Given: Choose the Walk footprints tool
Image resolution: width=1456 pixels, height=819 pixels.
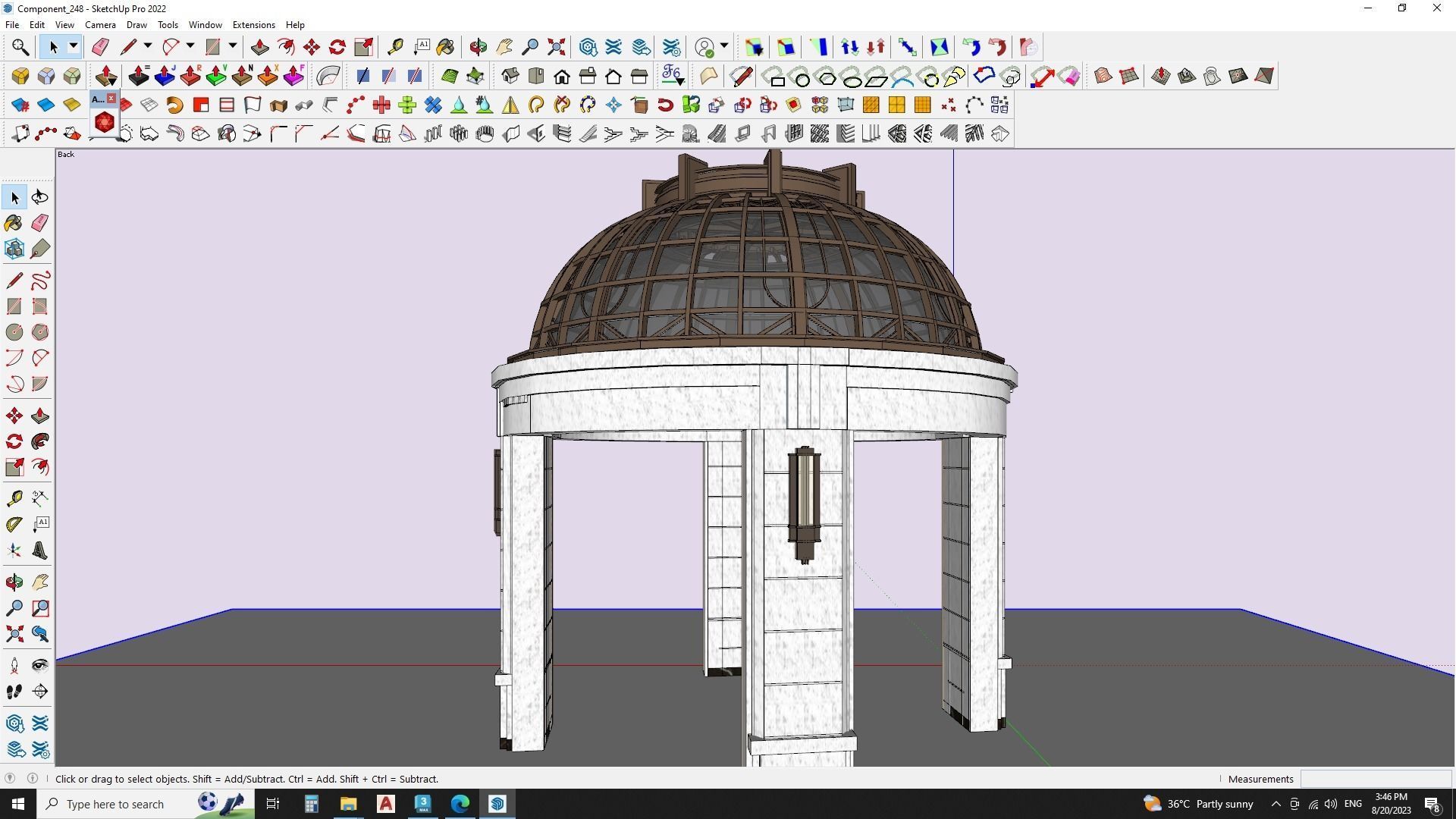Looking at the screenshot, I should pyautogui.click(x=14, y=692).
